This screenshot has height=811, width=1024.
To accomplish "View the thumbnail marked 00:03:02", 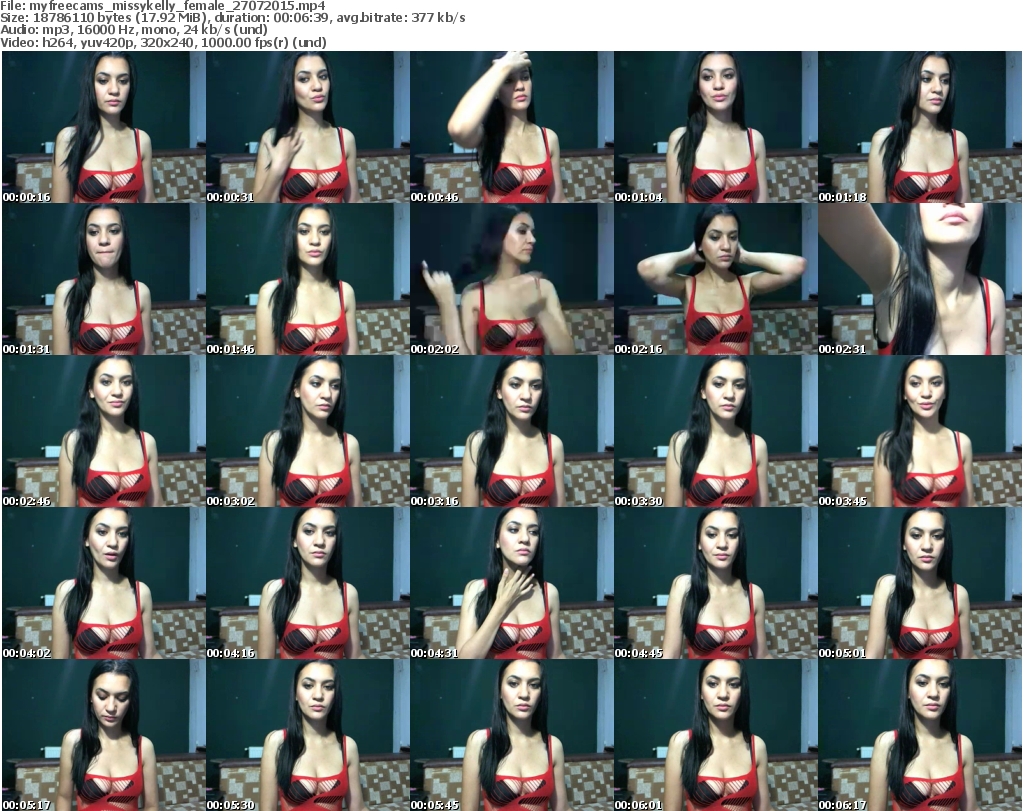I will point(308,432).
